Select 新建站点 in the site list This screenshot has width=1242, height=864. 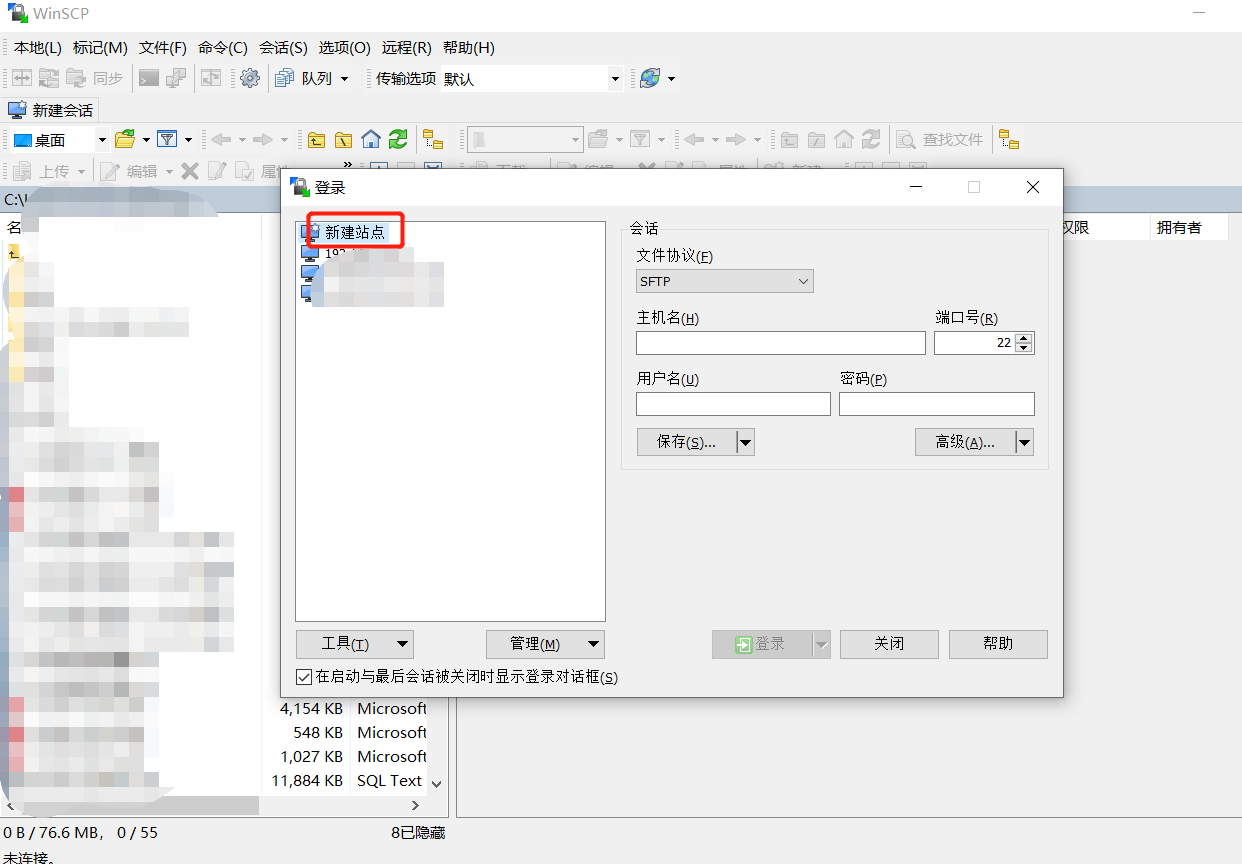coord(354,232)
